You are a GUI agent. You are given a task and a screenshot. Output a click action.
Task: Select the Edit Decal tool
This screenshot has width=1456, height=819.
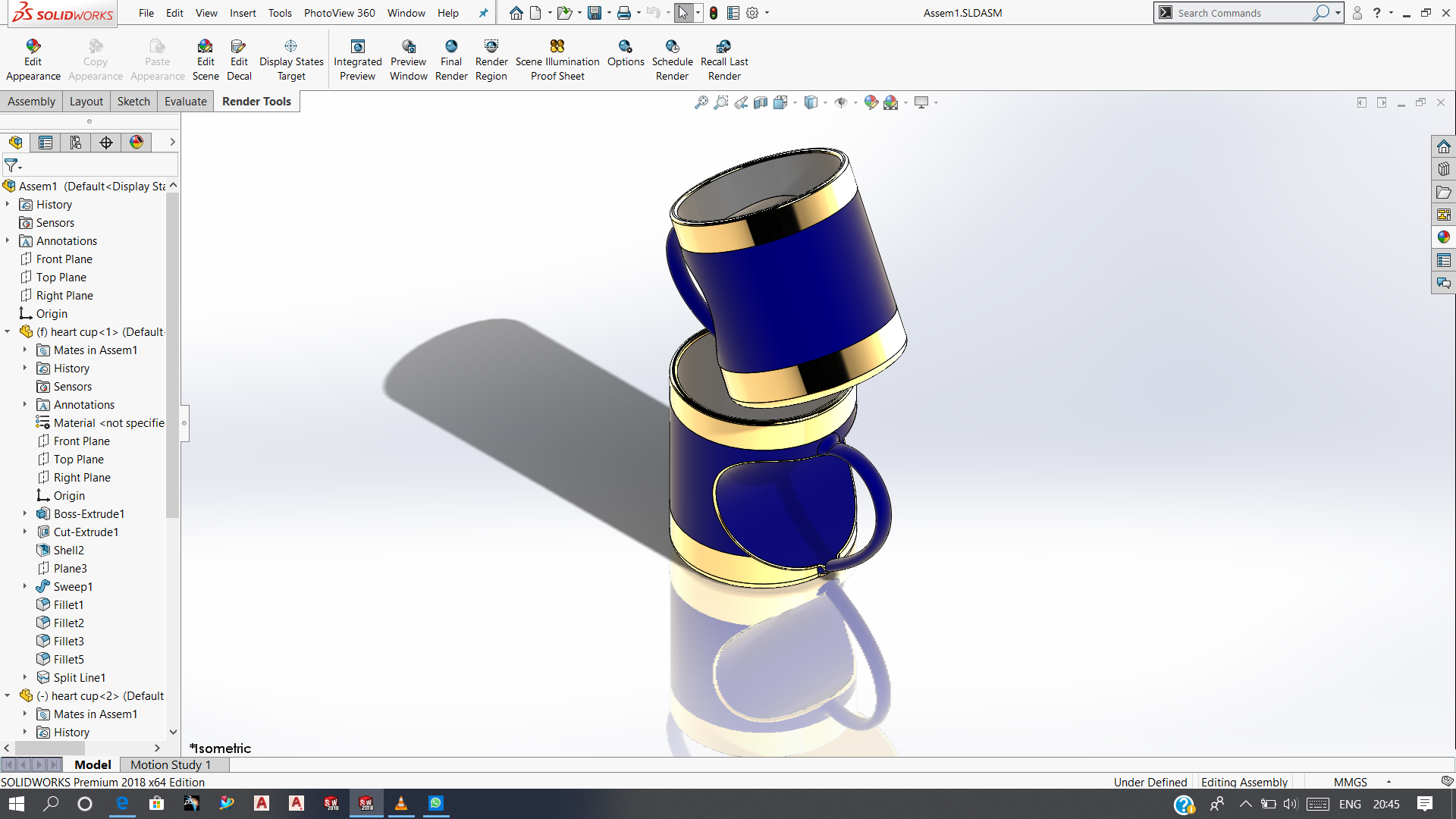click(x=239, y=60)
